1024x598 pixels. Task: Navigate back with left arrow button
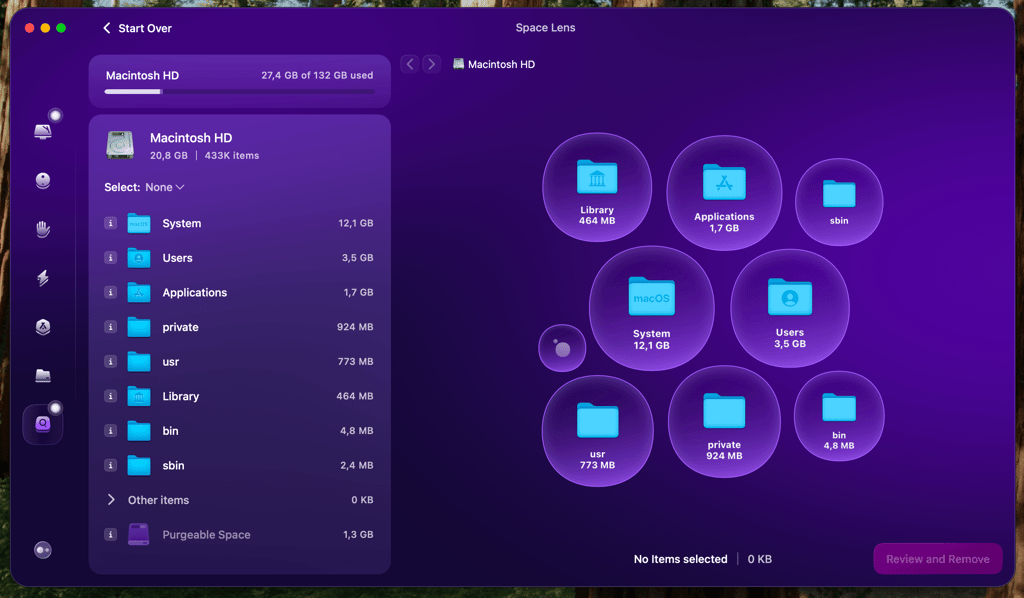(x=410, y=64)
